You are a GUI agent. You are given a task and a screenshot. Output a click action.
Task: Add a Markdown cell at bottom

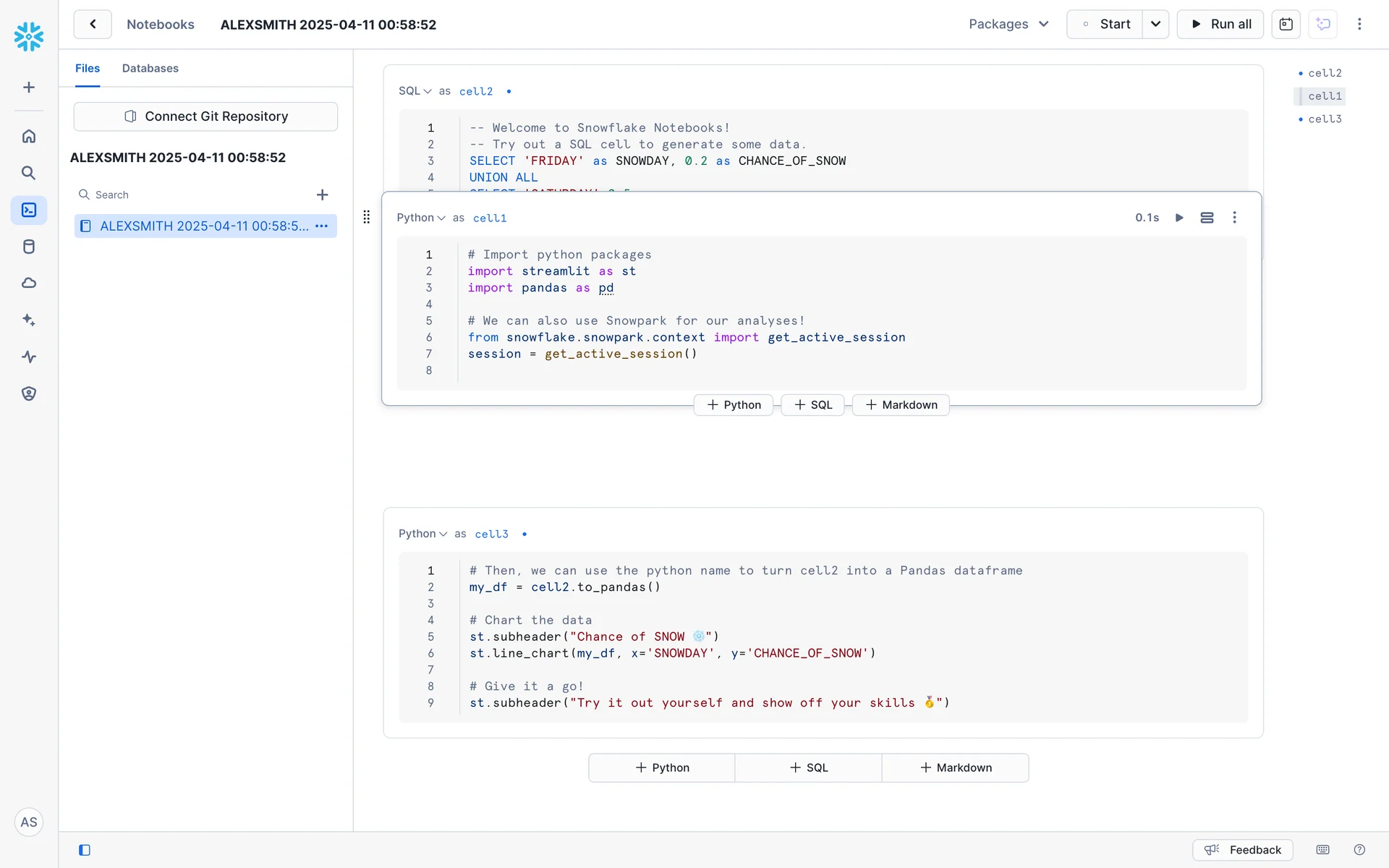pyautogui.click(x=955, y=767)
